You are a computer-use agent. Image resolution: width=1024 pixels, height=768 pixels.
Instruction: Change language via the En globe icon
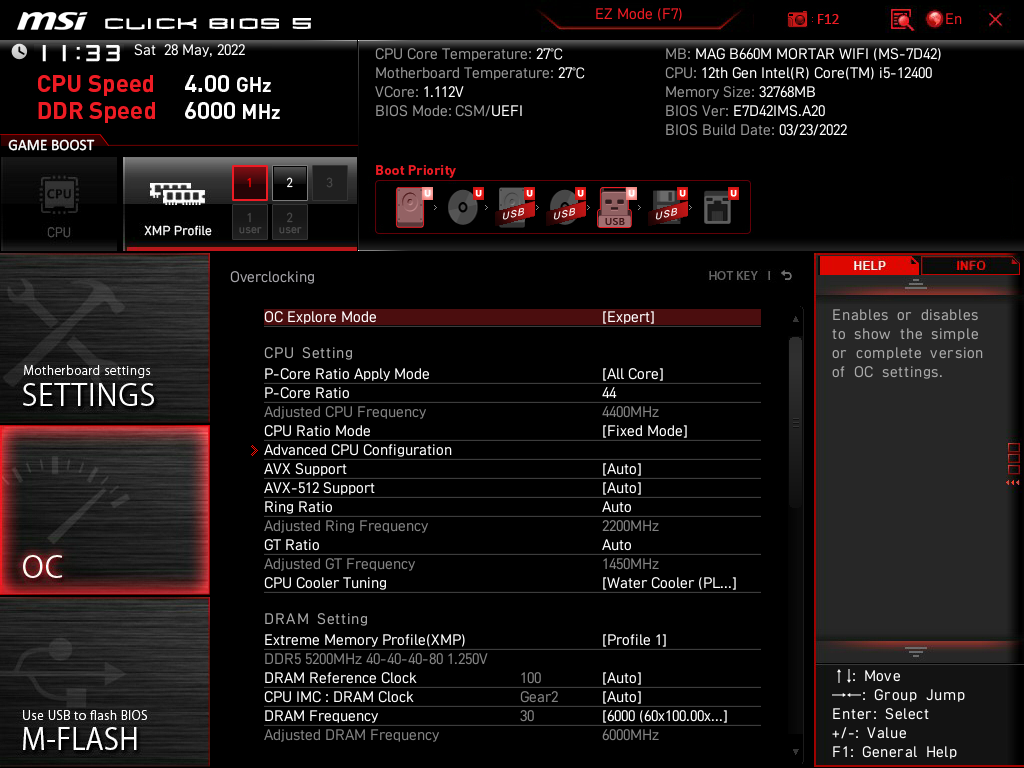coord(944,20)
